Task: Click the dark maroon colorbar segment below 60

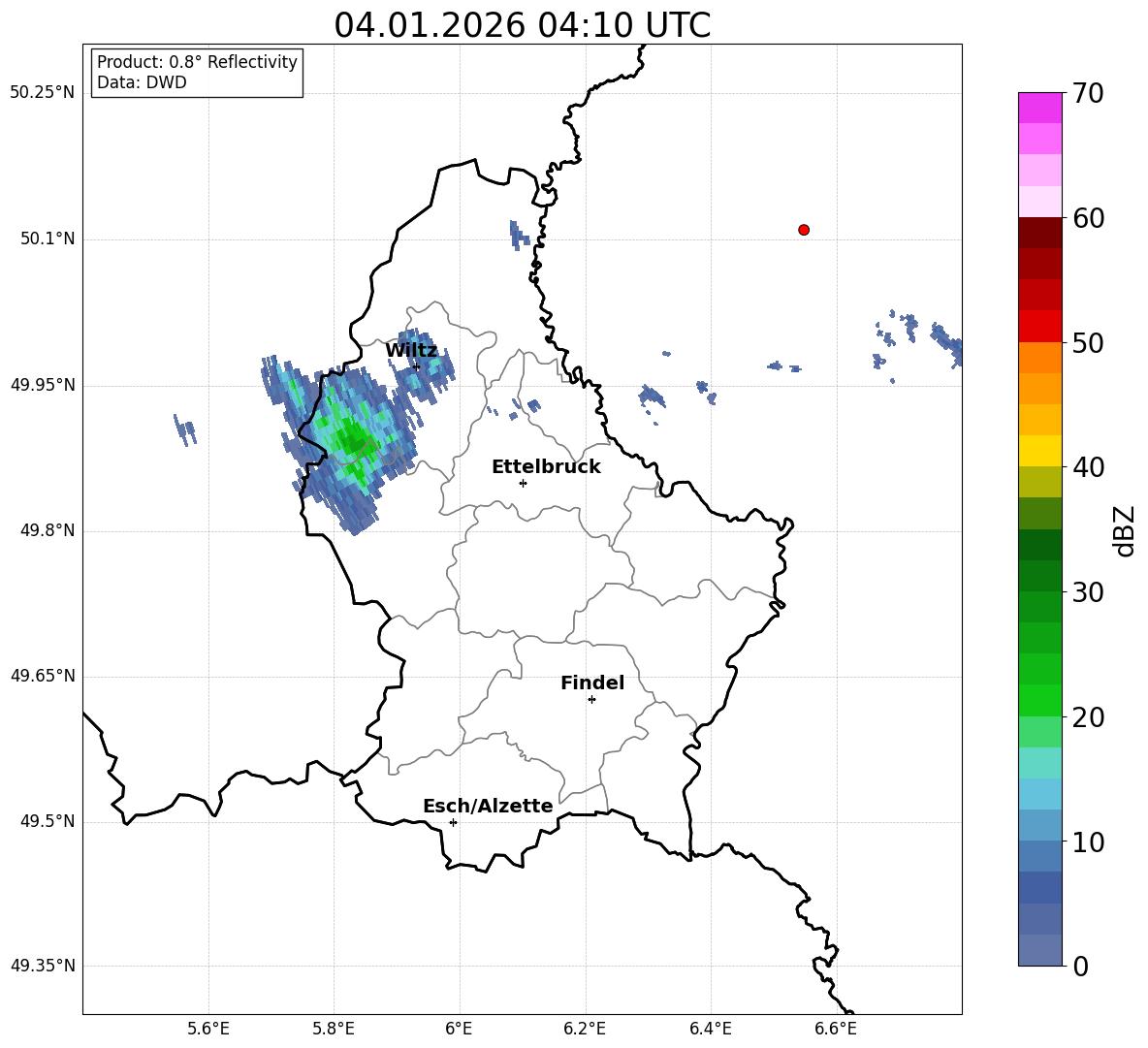Action: click(x=1039, y=233)
